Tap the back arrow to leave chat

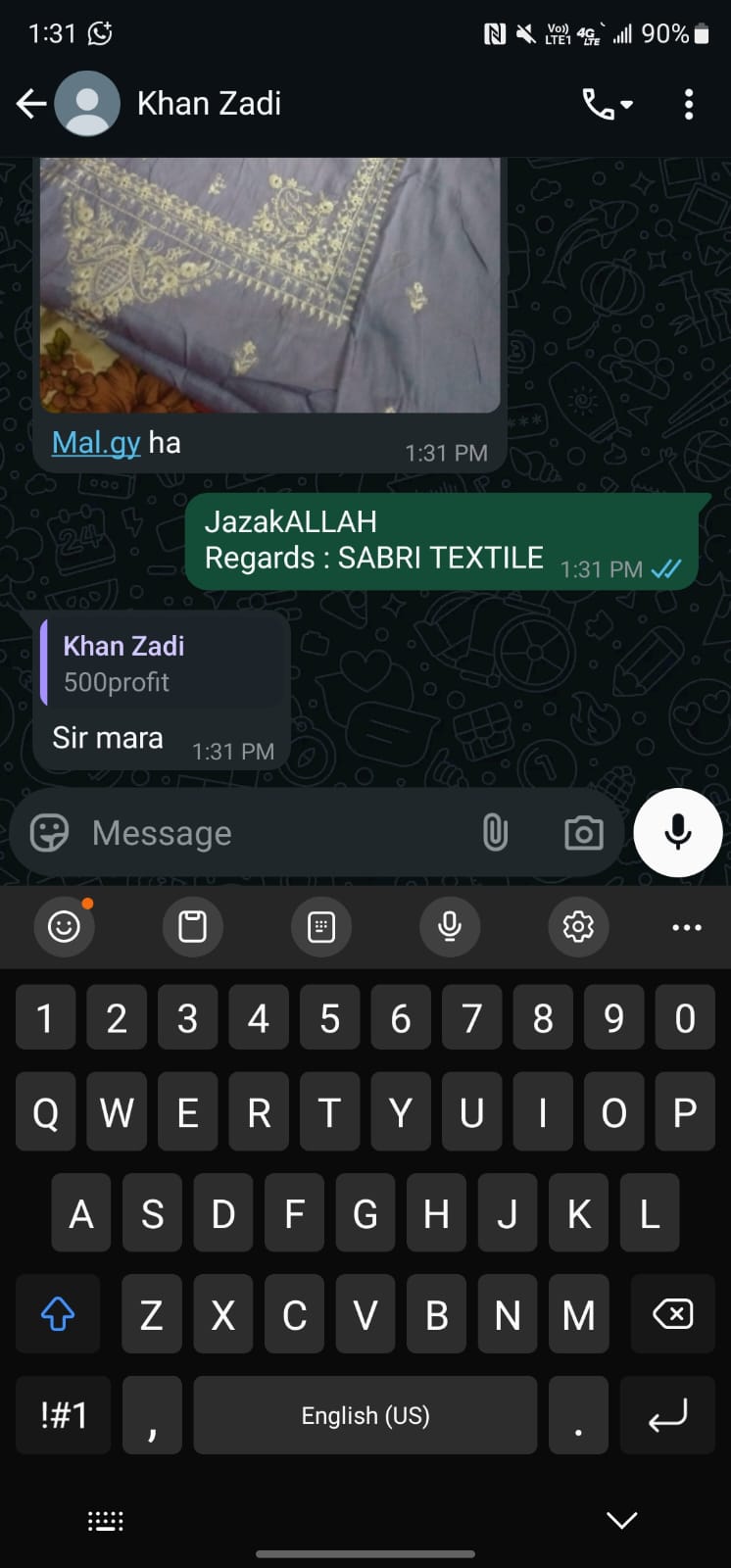tap(31, 103)
